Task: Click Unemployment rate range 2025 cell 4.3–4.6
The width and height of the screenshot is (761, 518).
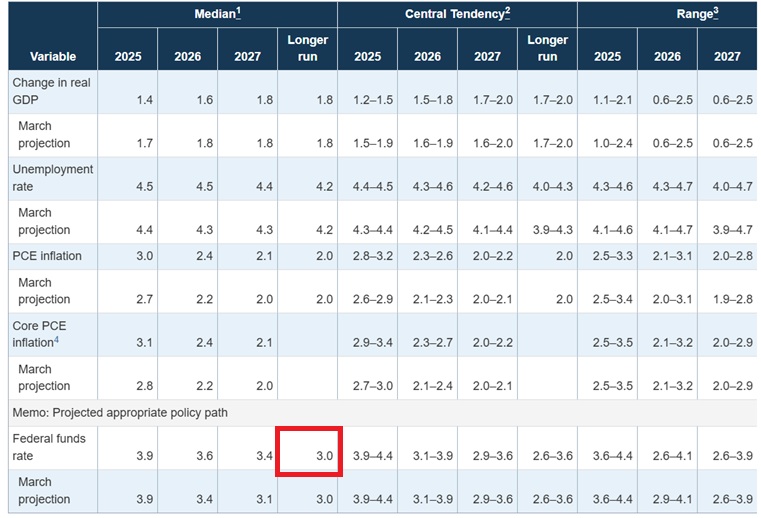Action: pos(612,186)
